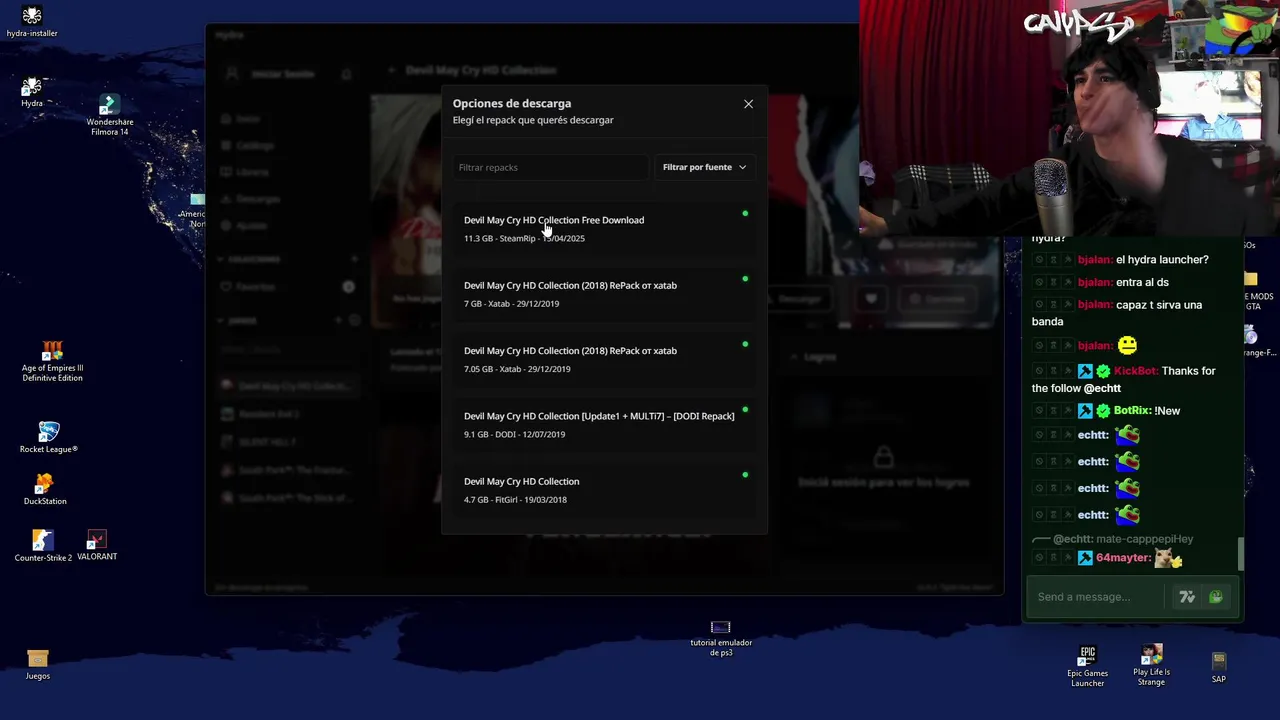Image resolution: width=1280 pixels, height=720 pixels.
Task: Click the Send a message chat field
Action: (1097, 597)
